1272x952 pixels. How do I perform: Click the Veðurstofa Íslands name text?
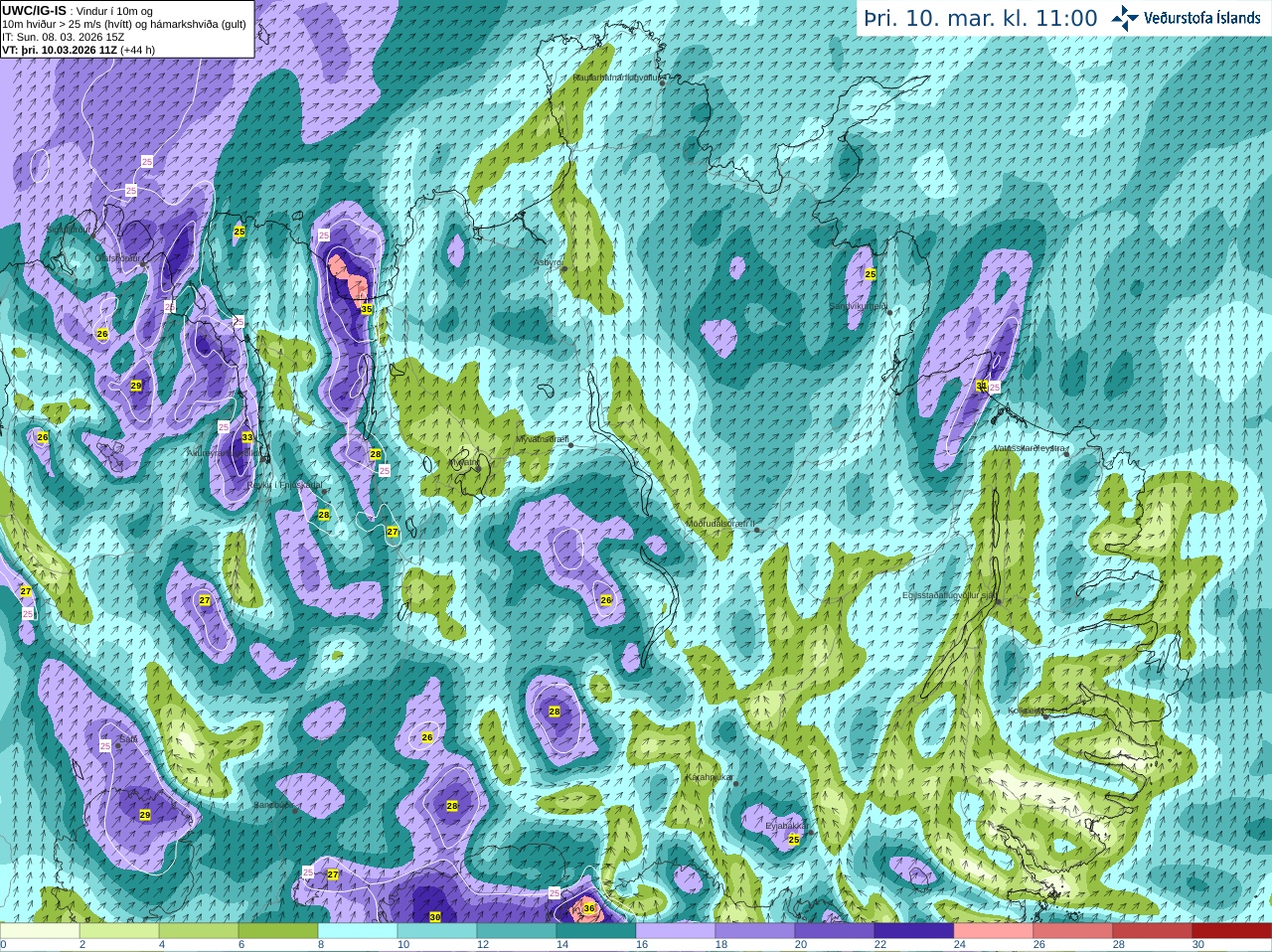(x=1202, y=18)
